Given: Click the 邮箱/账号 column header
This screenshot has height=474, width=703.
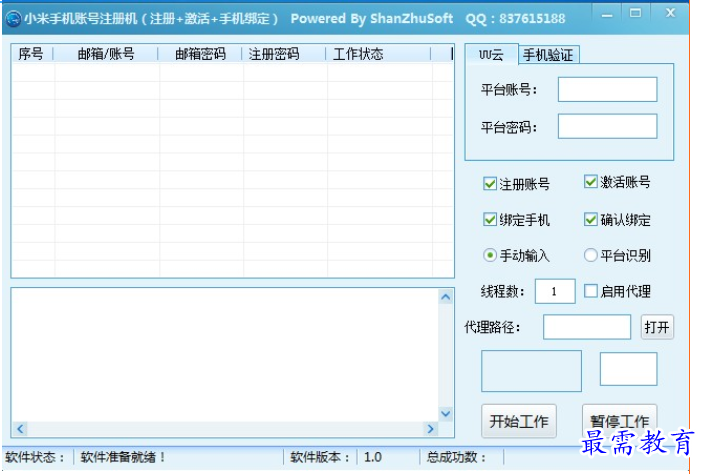Looking at the screenshot, I should (x=106, y=54).
